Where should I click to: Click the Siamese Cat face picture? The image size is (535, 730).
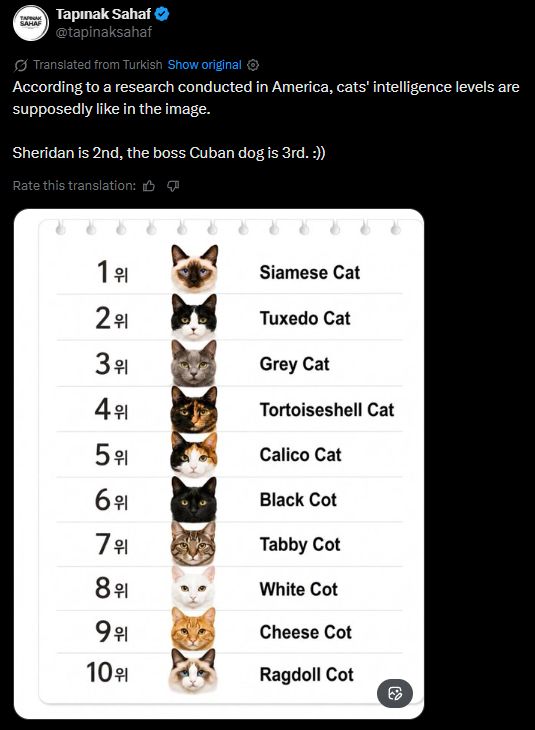click(x=194, y=269)
